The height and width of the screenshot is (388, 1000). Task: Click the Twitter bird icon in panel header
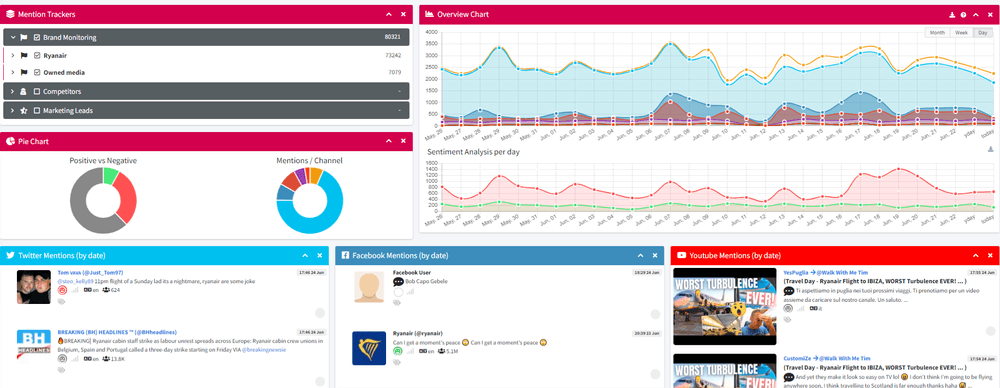(x=10, y=255)
